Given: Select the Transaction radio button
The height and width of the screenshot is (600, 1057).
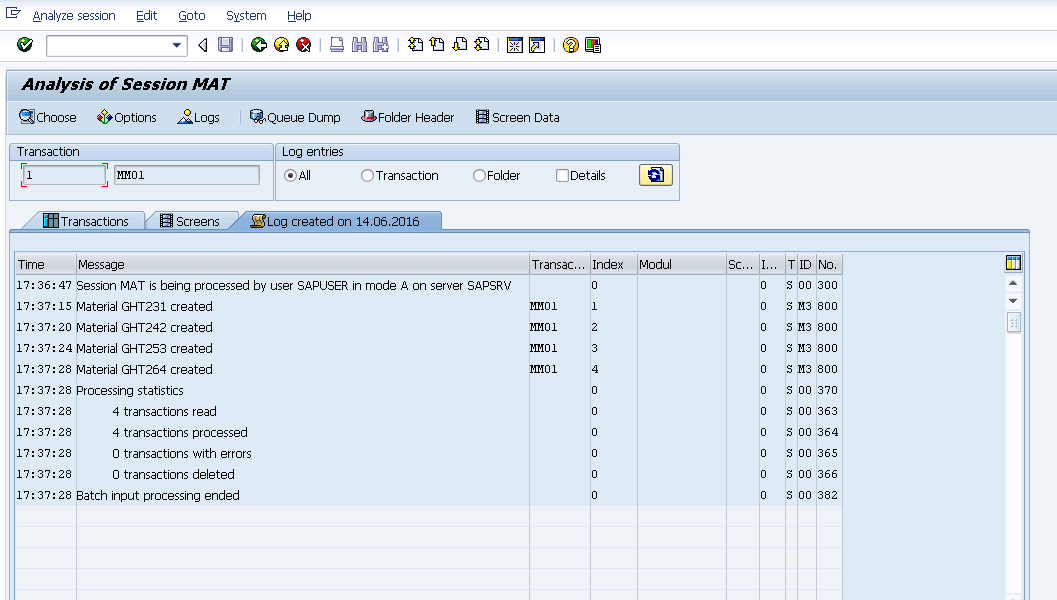Looking at the screenshot, I should pyautogui.click(x=368, y=175).
